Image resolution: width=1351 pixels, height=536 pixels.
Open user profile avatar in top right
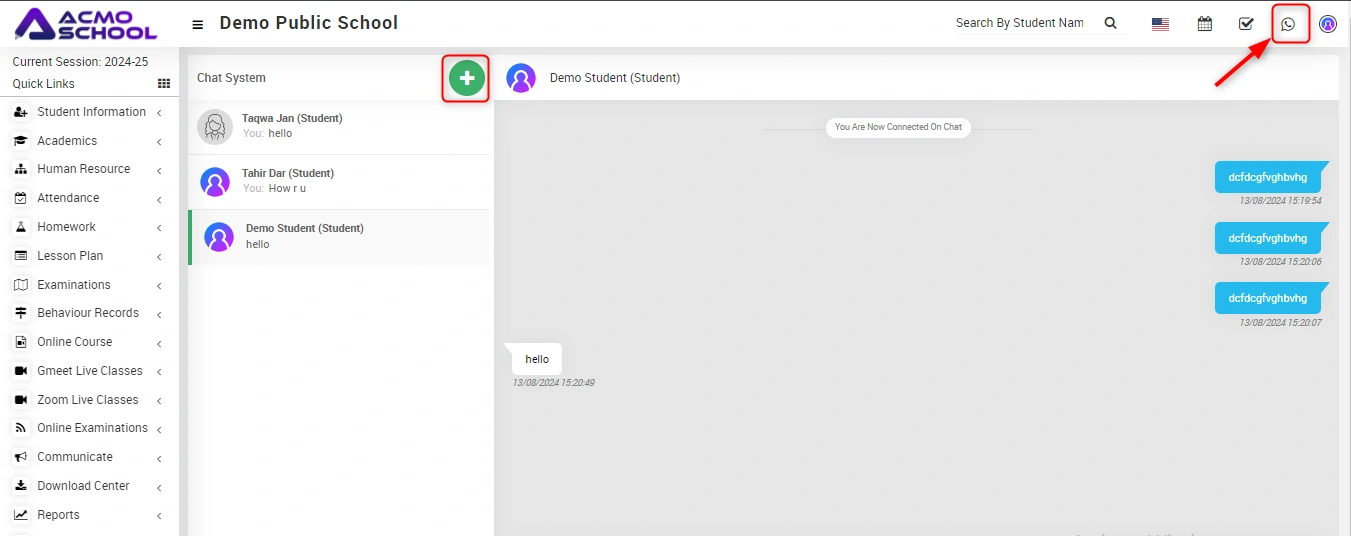point(1328,24)
